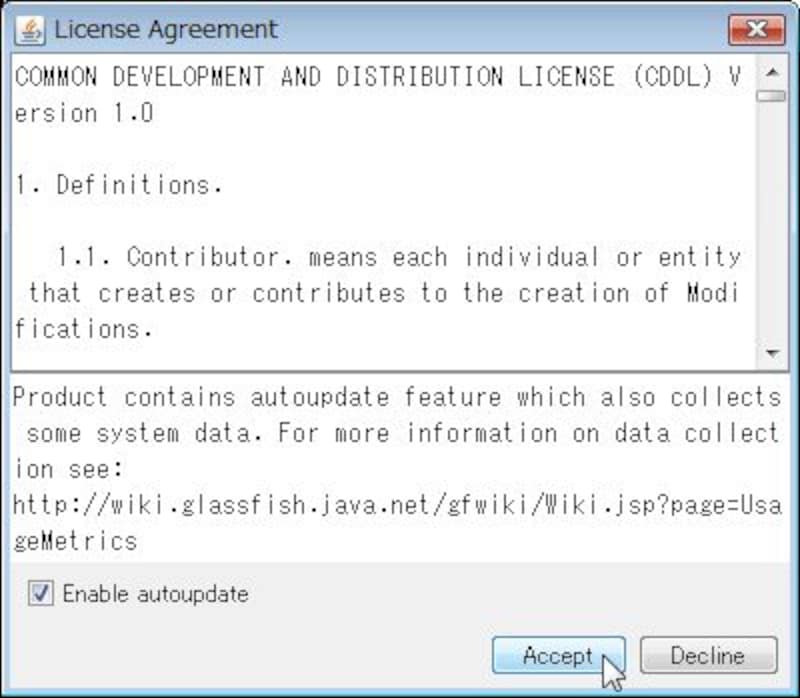The image size is (800, 698).
Task: Uncheck the Enable autoupdate checkbox
Action: coord(41,594)
